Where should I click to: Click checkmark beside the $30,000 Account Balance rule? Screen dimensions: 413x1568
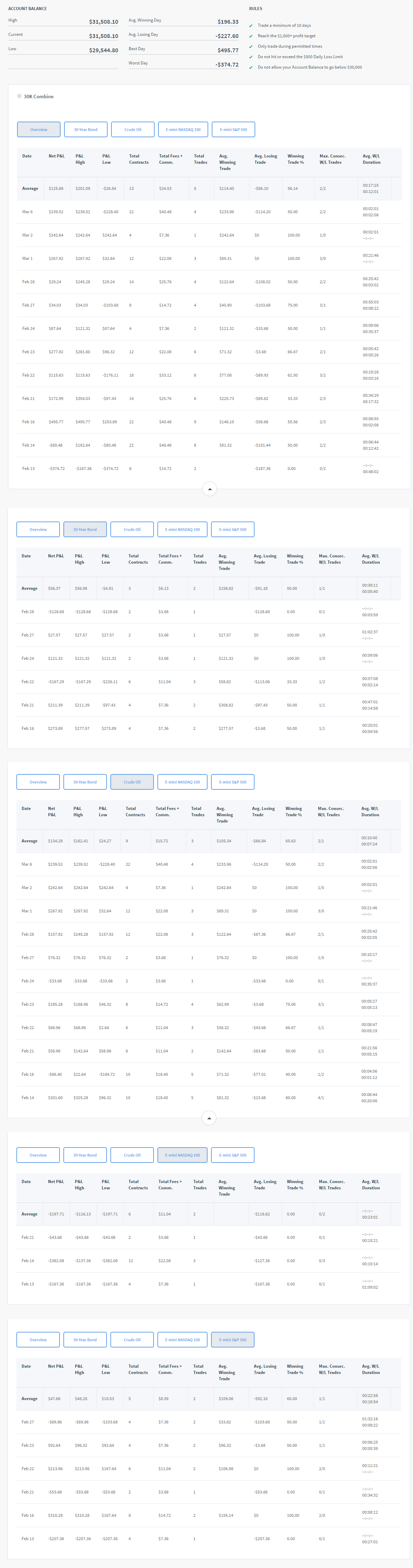tap(251, 68)
